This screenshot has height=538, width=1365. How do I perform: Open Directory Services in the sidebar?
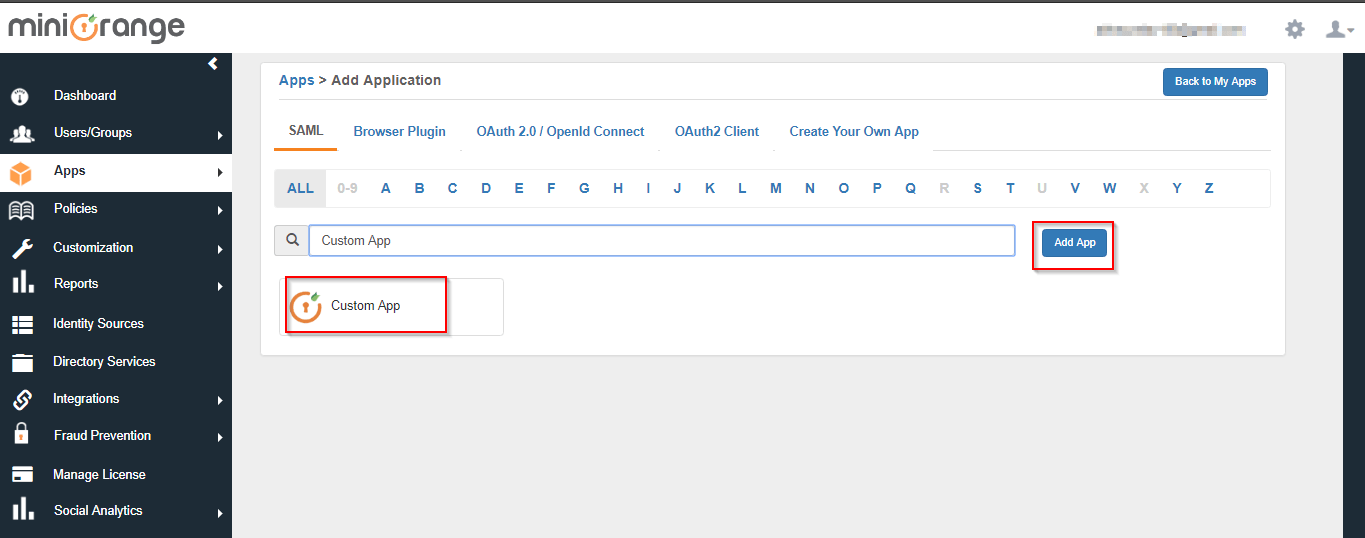click(104, 362)
